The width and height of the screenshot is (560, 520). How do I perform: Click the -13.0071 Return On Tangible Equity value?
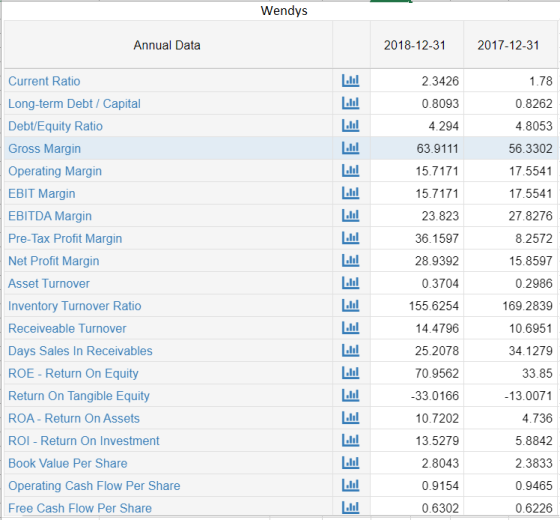tap(529, 396)
